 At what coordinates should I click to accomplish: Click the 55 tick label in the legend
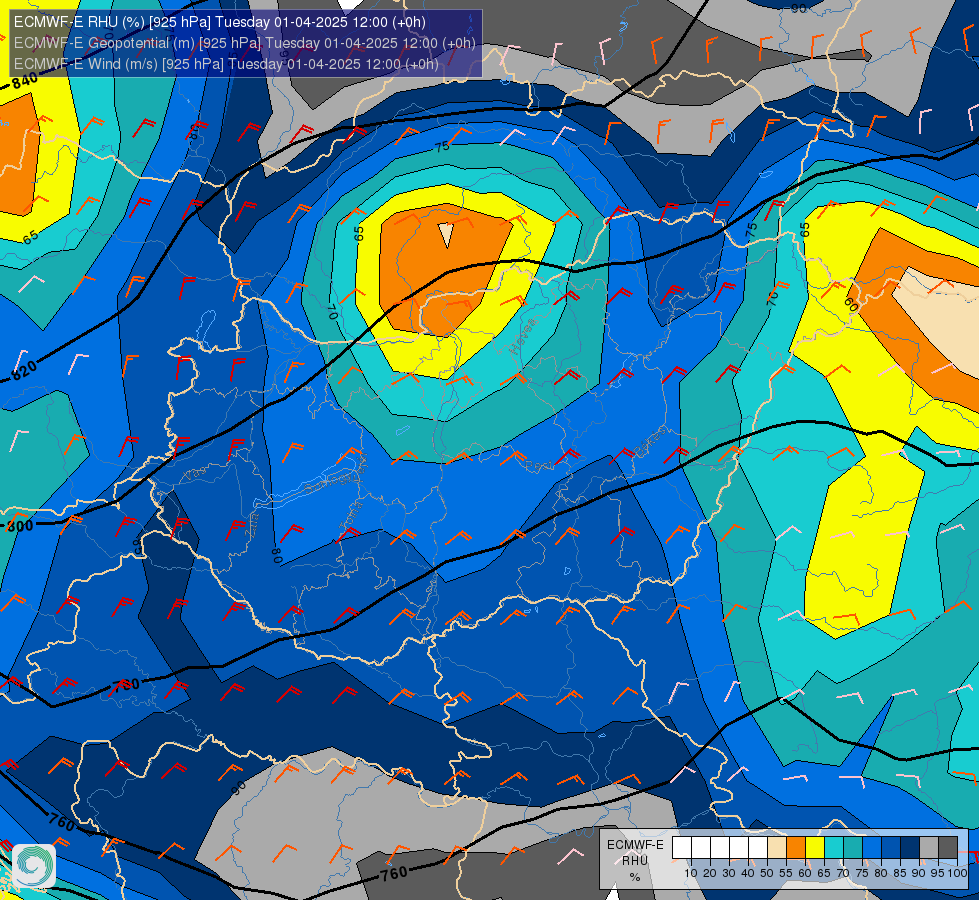(x=785, y=873)
